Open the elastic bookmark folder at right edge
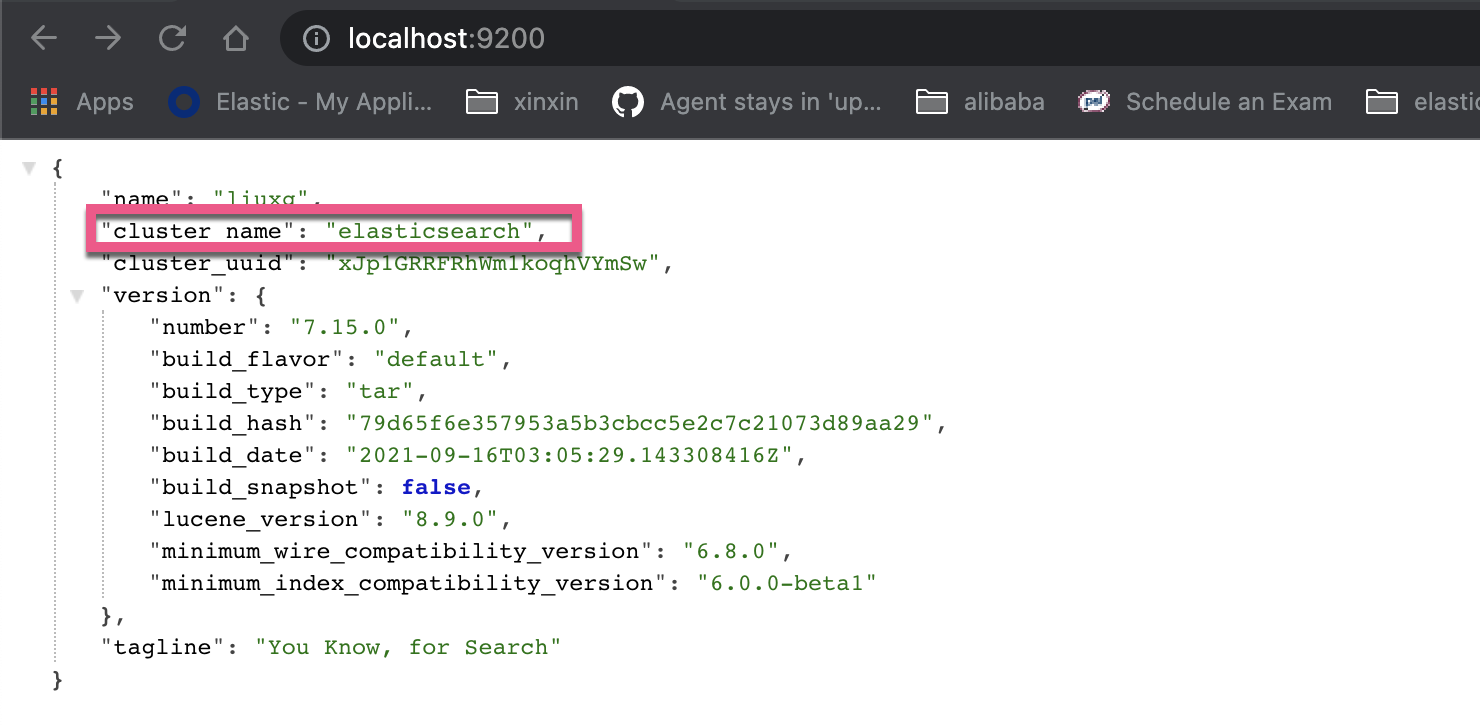The width and height of the screenshot is (1480, 726). pyautogui.click(x=1423, y=102)
